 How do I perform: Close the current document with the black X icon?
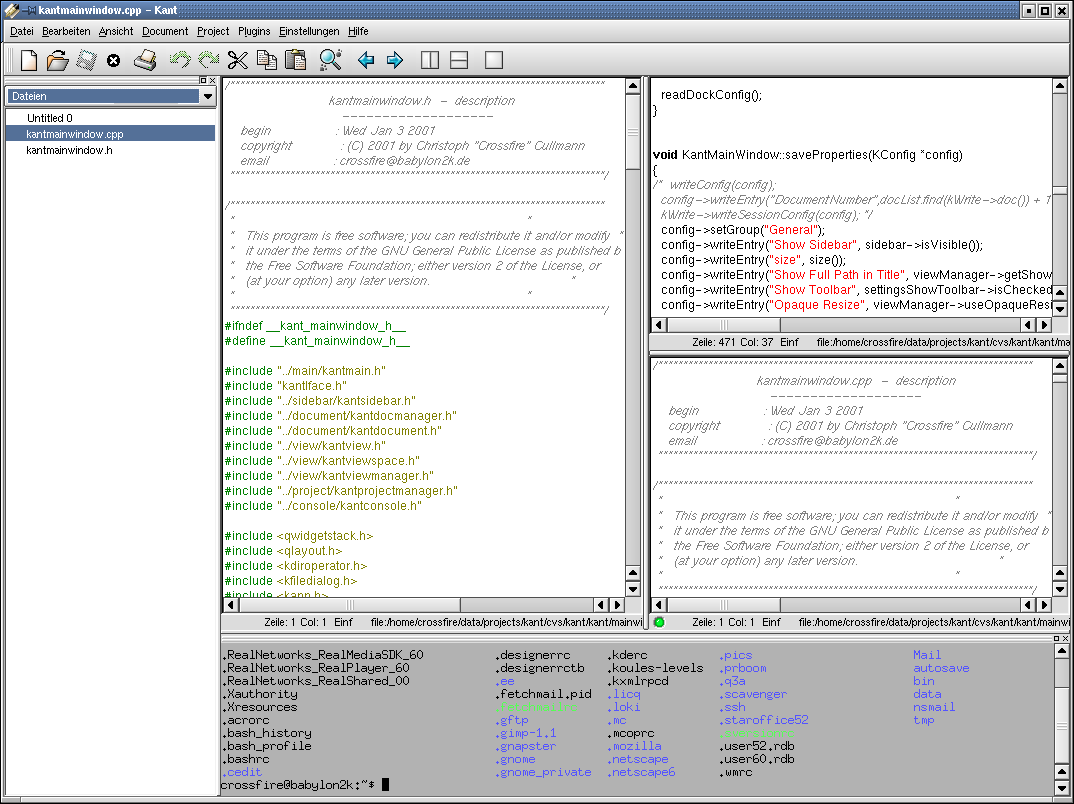113,61
